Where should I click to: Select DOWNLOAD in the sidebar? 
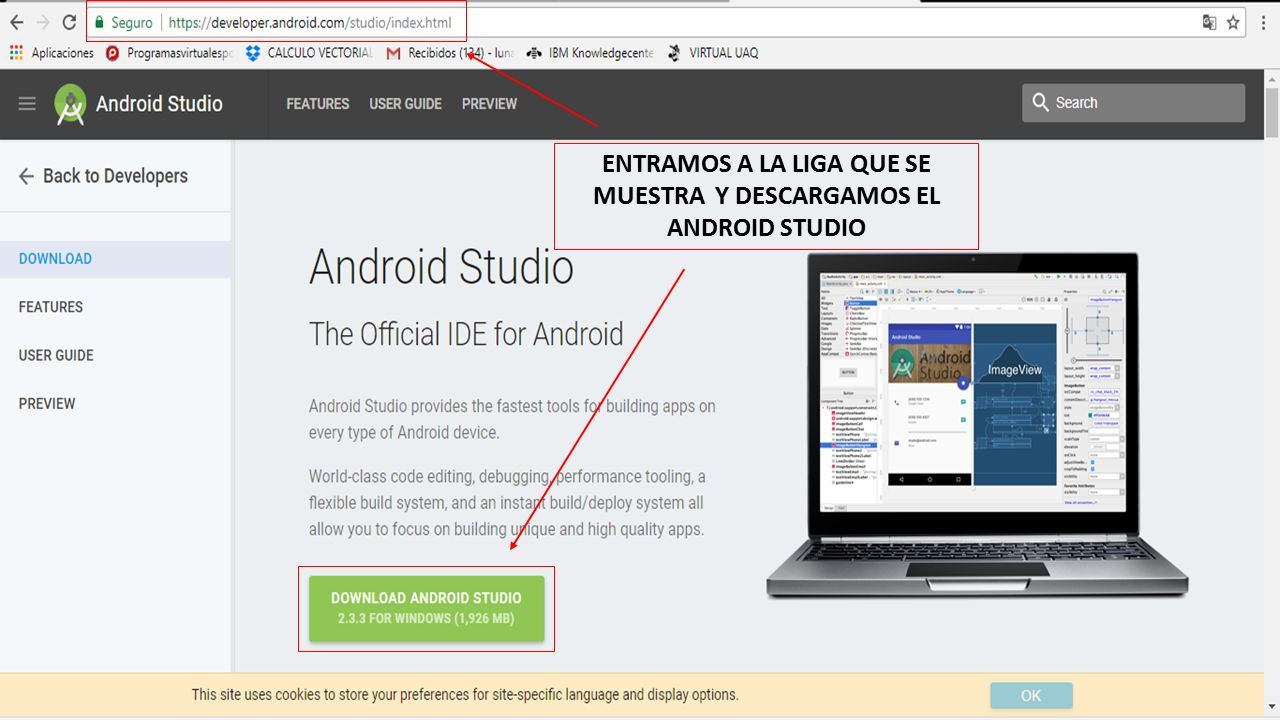coord(115,258)
